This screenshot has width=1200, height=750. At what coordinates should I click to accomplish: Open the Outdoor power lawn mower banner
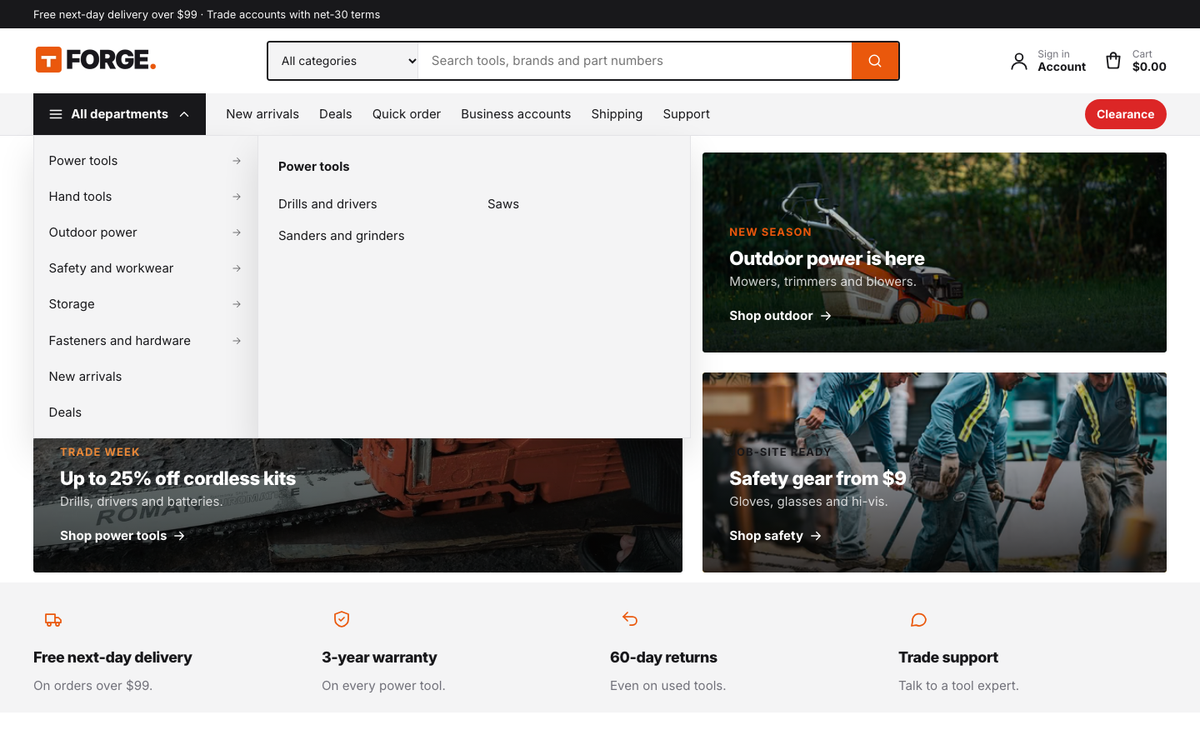pos(934,252)
